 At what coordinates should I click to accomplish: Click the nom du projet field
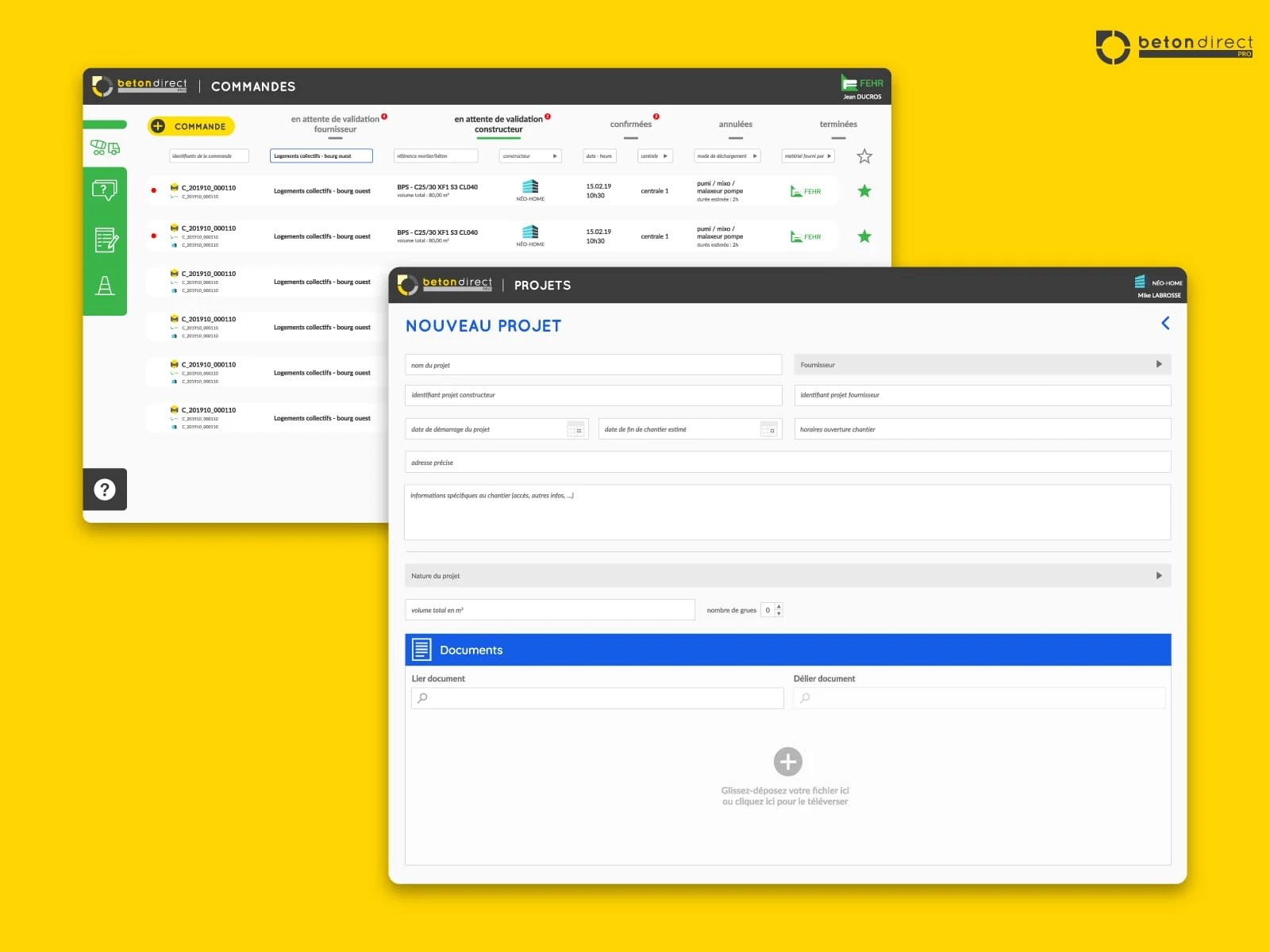pyautogui.click(x=593, y=365)
